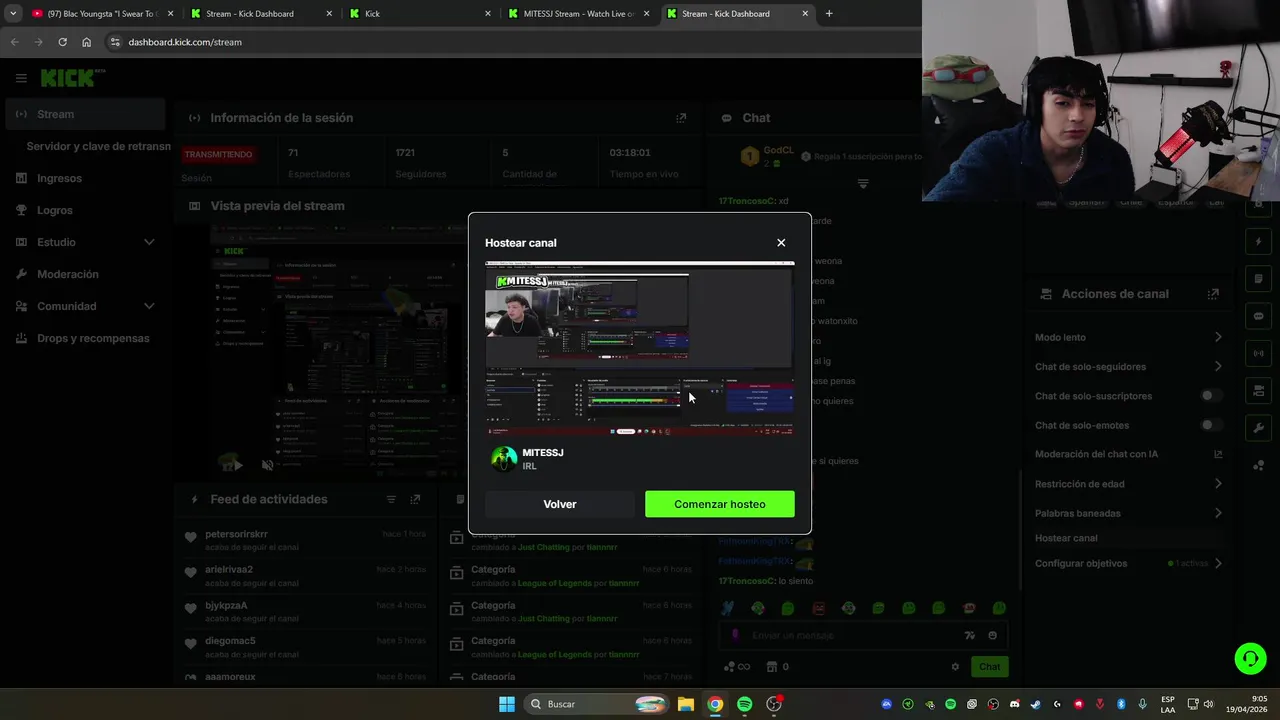
Task: Click Hostear canal in channel actions
Action: (x=1066, y=538)
